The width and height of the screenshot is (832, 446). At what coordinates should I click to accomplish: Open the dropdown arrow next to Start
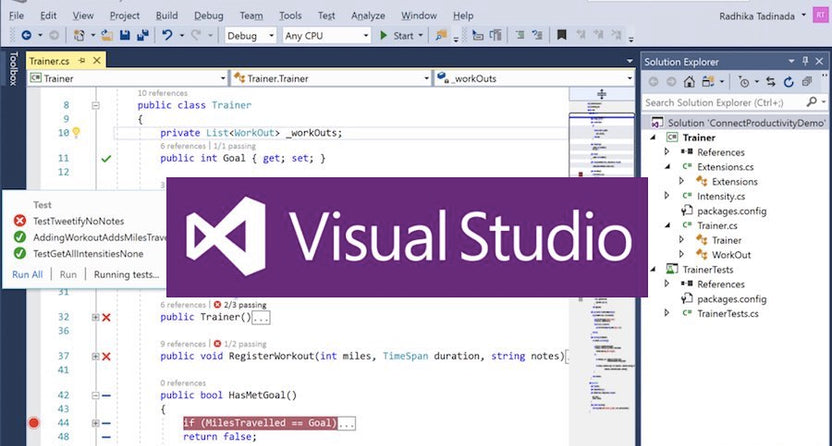(421, 36)
